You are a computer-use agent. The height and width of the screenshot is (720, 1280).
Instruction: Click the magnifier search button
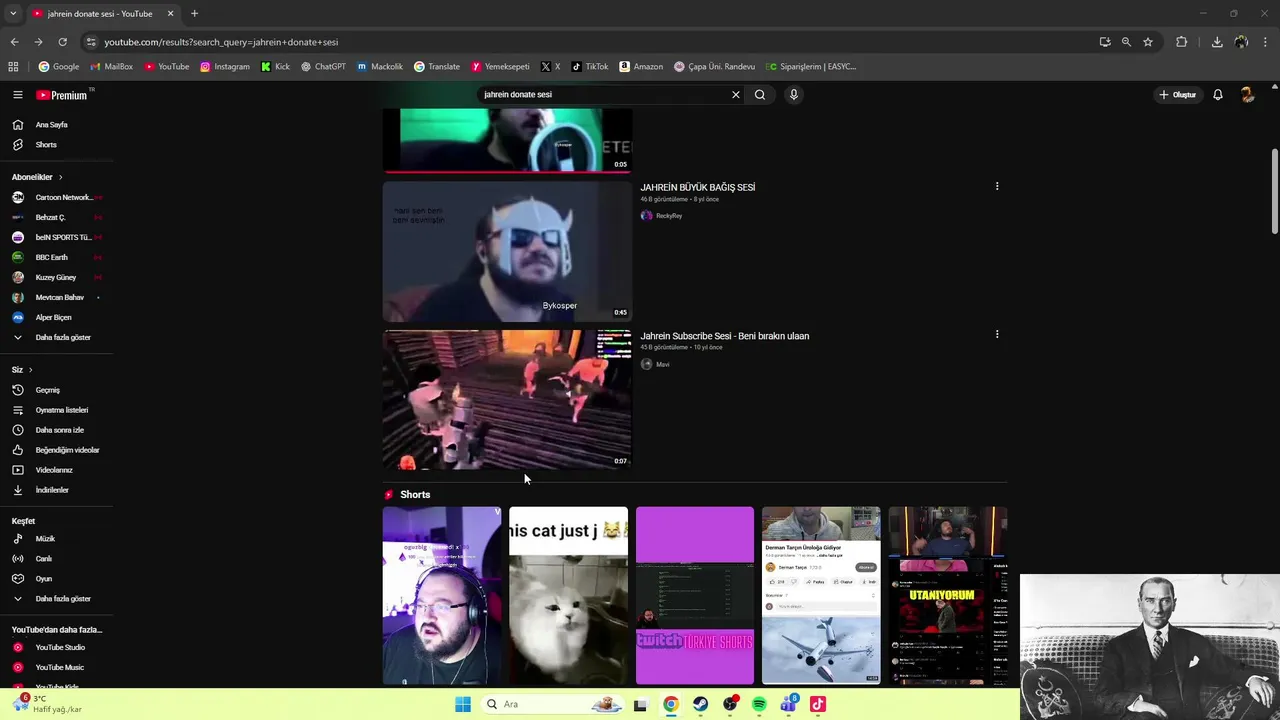[760, 95]
